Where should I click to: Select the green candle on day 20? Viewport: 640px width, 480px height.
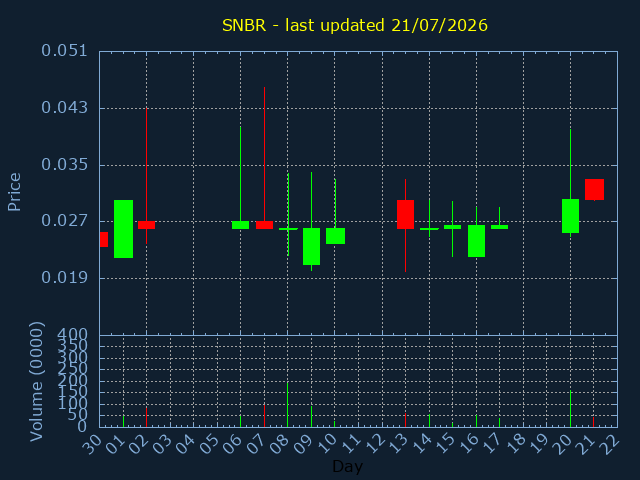click(570, 216)
